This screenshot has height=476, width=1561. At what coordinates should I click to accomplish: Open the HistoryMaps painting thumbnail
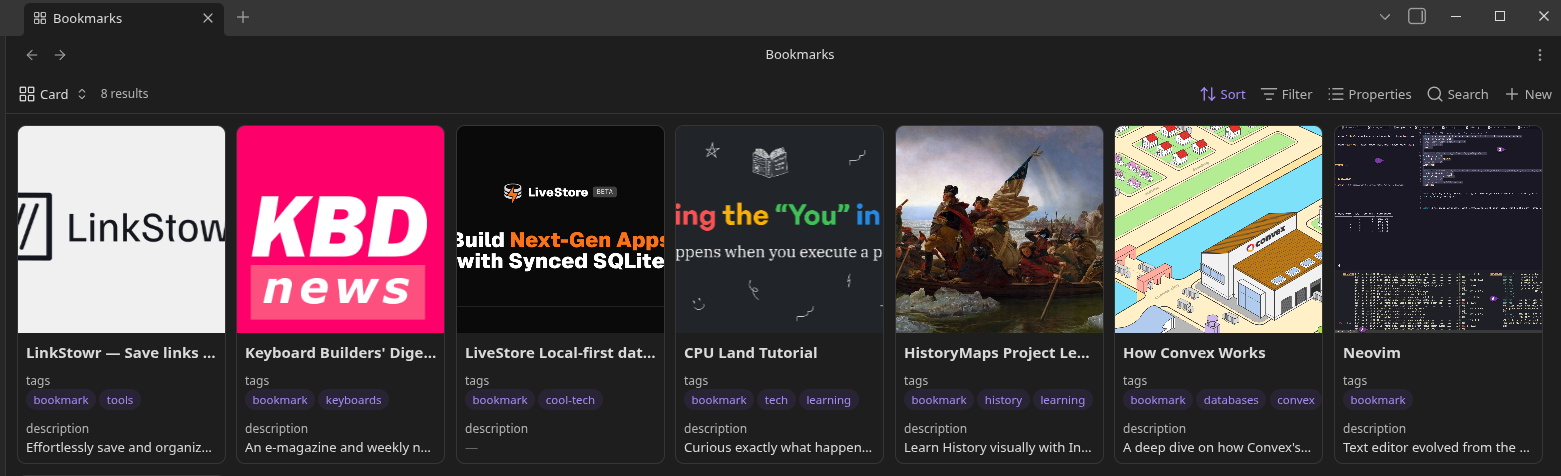(999, 229)
